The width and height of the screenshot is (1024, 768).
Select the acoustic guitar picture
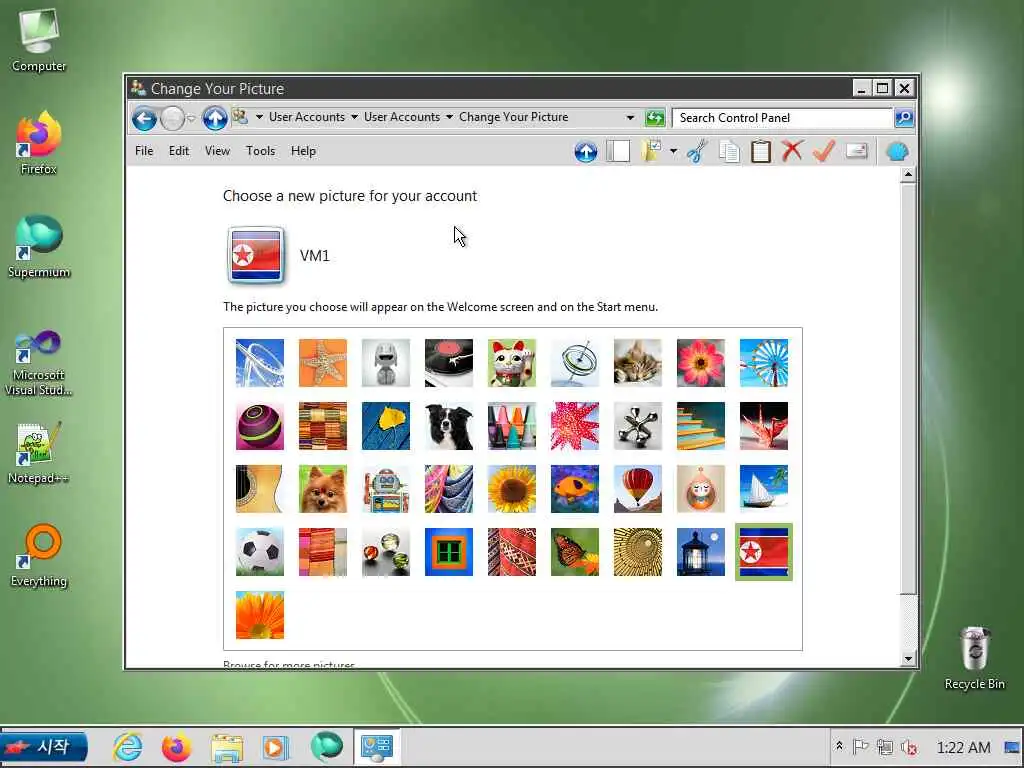tap(260, 489)
